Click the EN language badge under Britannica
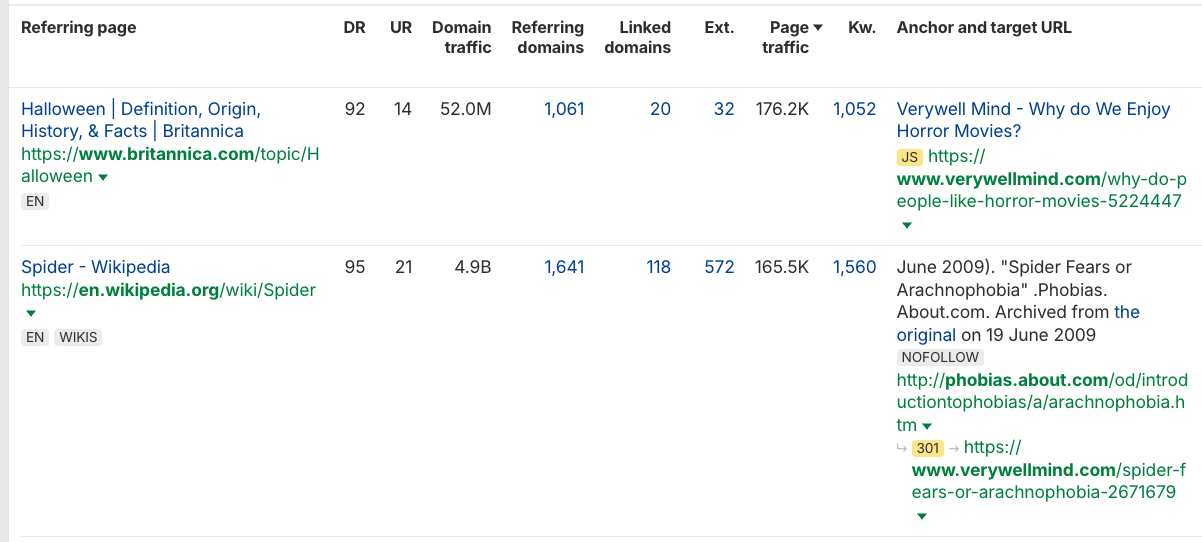Screen dimensions: 1202x542 (x=35, y=201)
